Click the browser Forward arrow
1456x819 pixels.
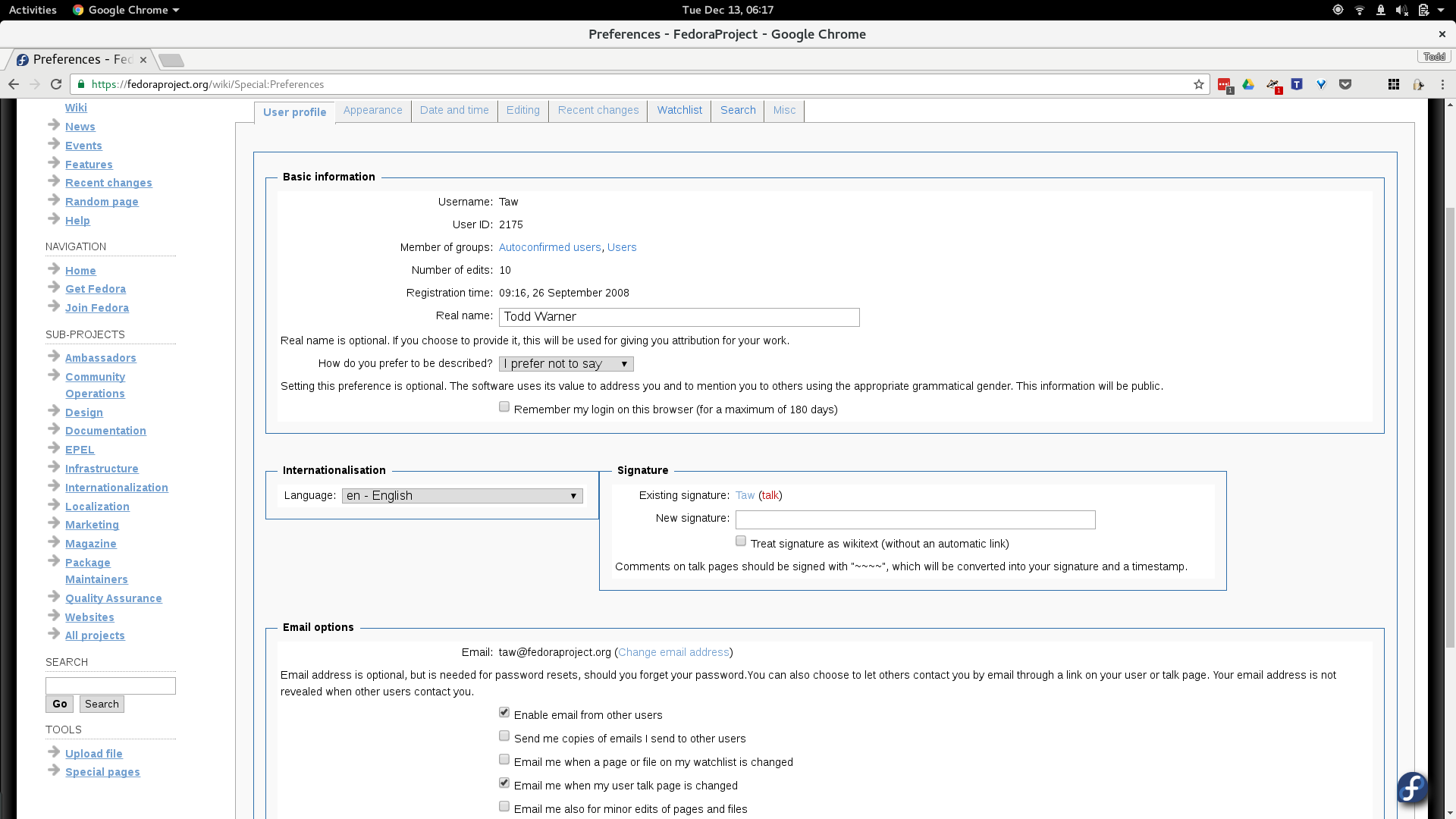tap(34, 84)
